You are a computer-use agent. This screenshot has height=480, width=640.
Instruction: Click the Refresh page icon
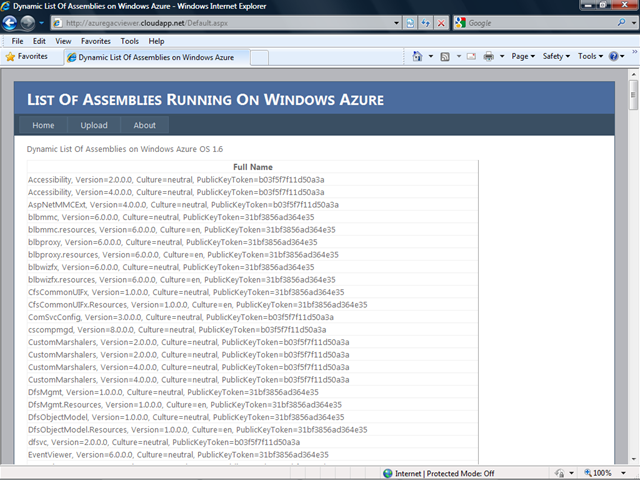pyautogui.click(x=425, y=23)
